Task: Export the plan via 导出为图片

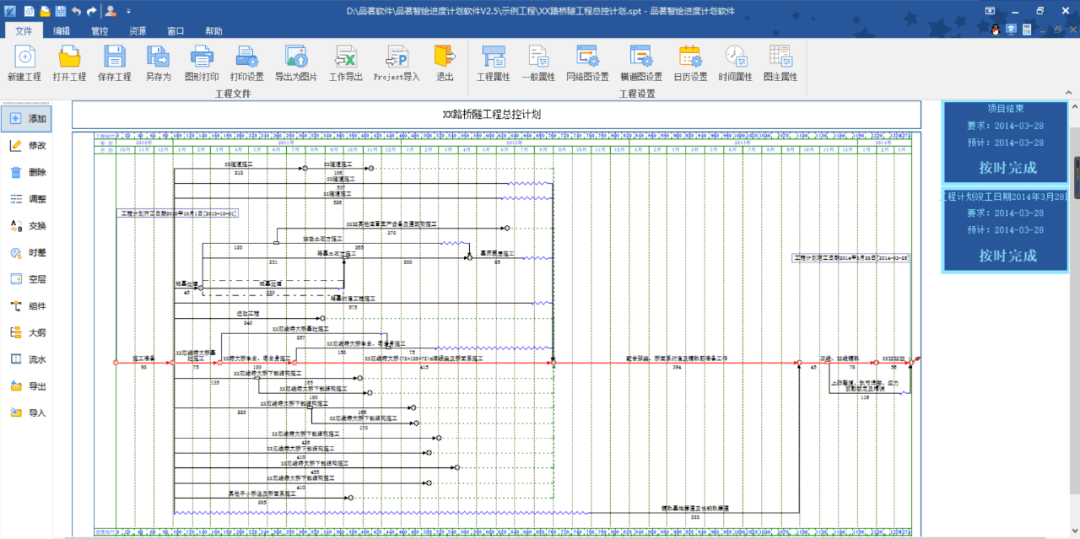Action: pos(296,63)
